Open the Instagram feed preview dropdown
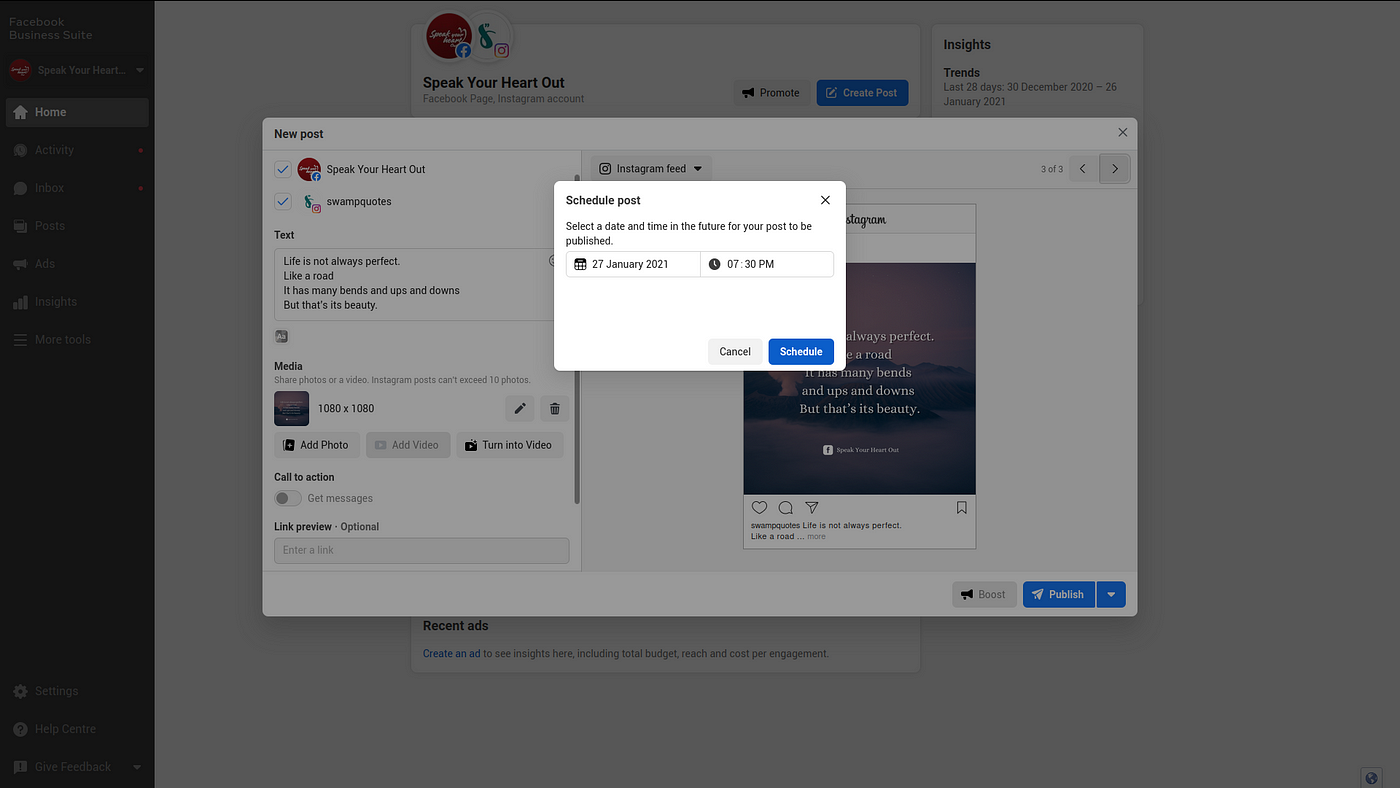 (x=651, y=169)
